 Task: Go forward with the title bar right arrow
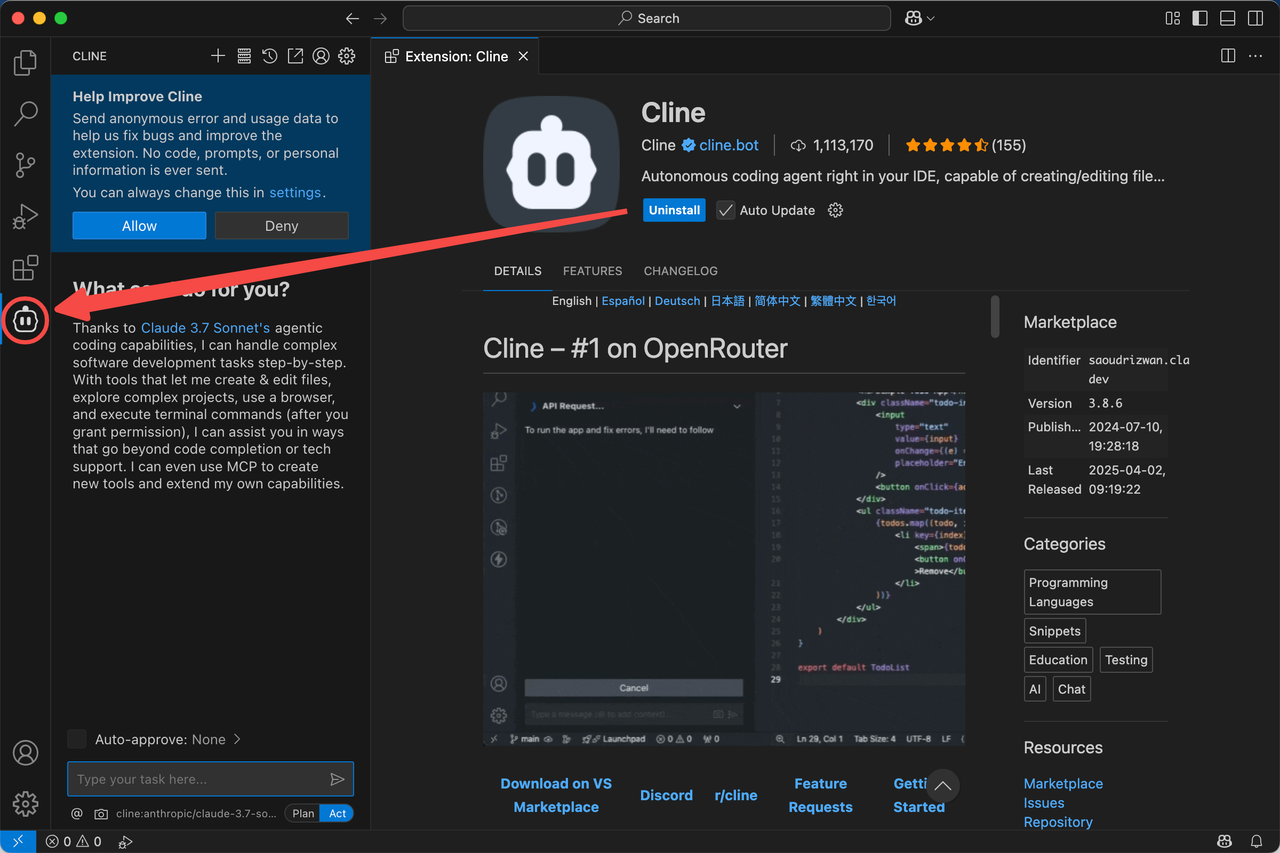[380, 18]
